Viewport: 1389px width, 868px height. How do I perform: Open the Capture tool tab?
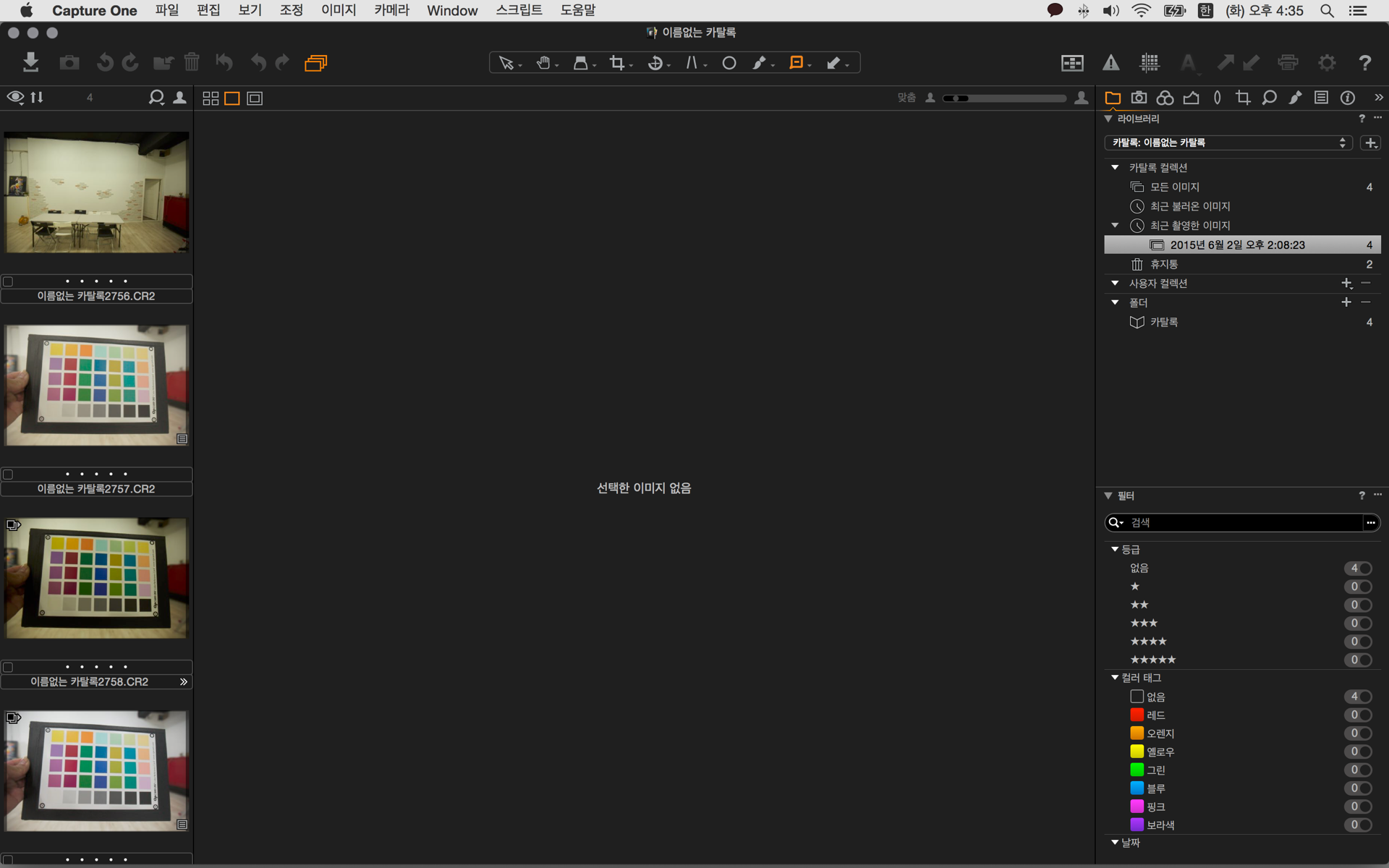click(x=1139, y=98)
